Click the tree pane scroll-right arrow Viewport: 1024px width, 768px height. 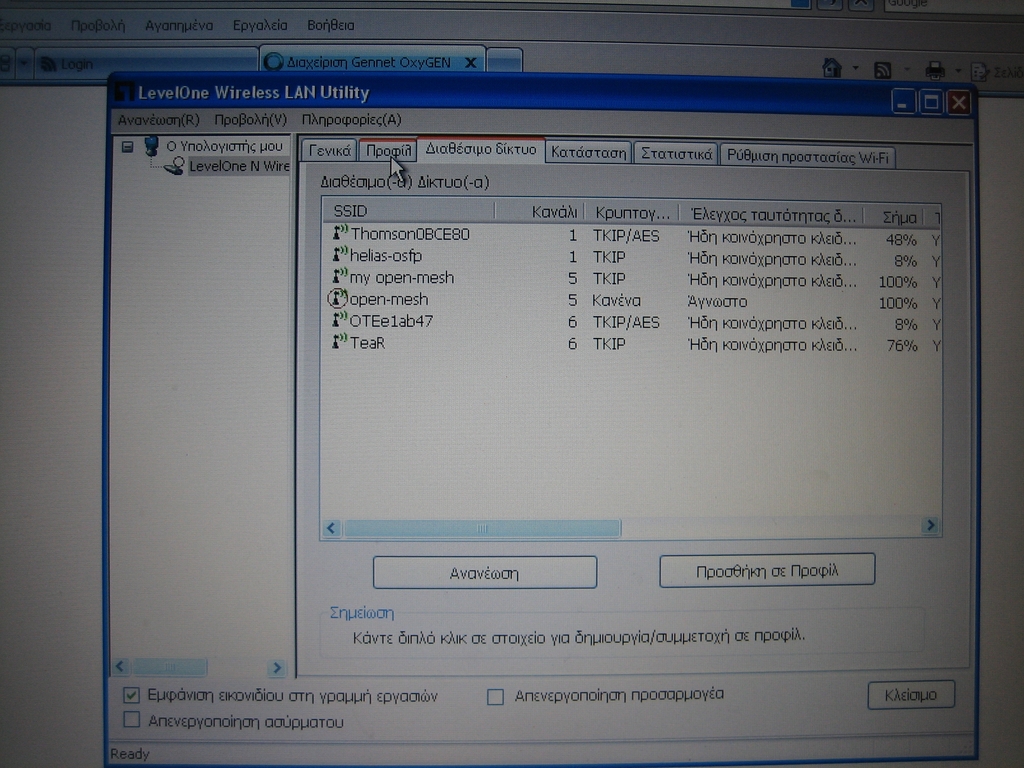(x=277, y=667)
